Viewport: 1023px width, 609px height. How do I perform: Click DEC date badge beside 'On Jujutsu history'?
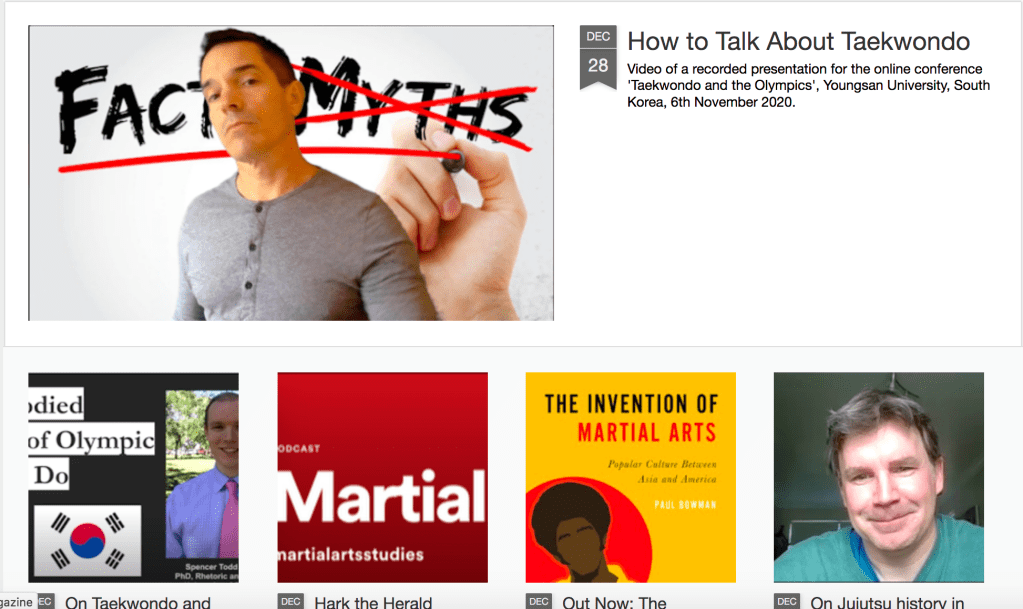pyautogui.click(x=786, y=602)
